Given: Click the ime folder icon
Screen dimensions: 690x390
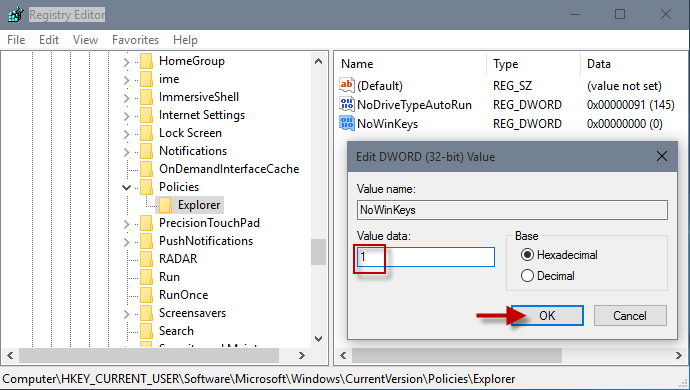Looking at the screenshot, I should pos(146,79).
